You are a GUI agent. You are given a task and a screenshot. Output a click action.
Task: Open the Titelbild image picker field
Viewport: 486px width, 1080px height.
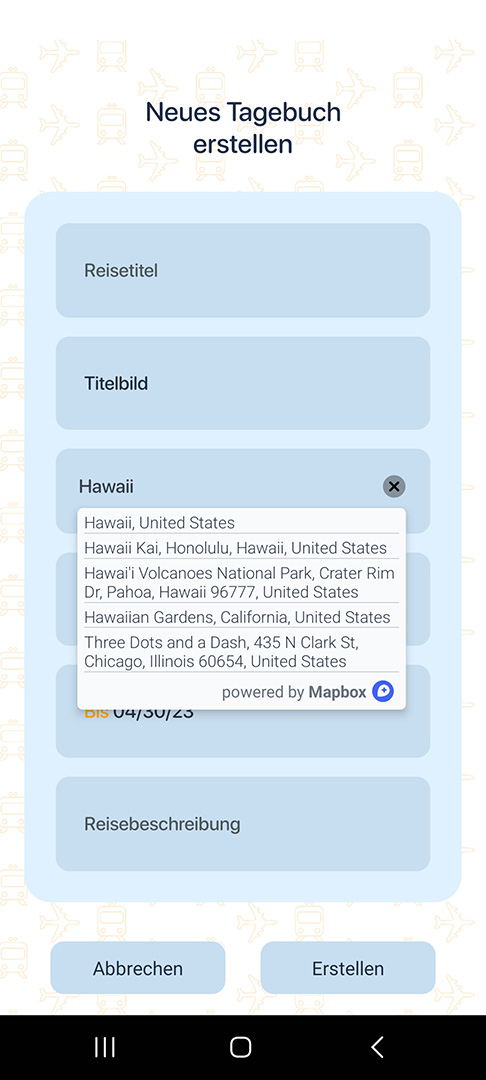(x=243, y=383)
